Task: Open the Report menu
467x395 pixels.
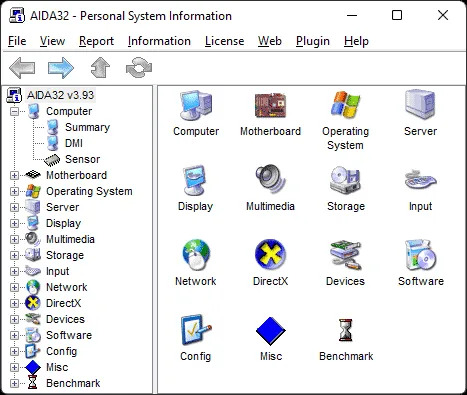Action: pos(96,41)
